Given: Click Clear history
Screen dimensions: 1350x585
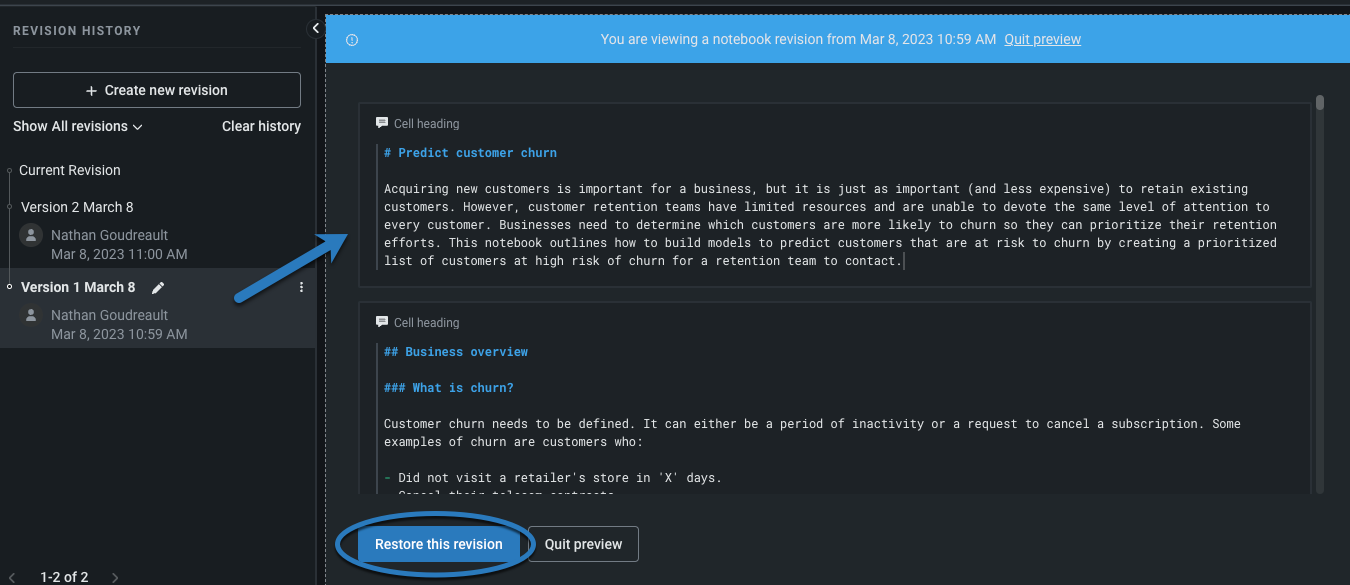Looking at the screenshot, I should 261,127.
